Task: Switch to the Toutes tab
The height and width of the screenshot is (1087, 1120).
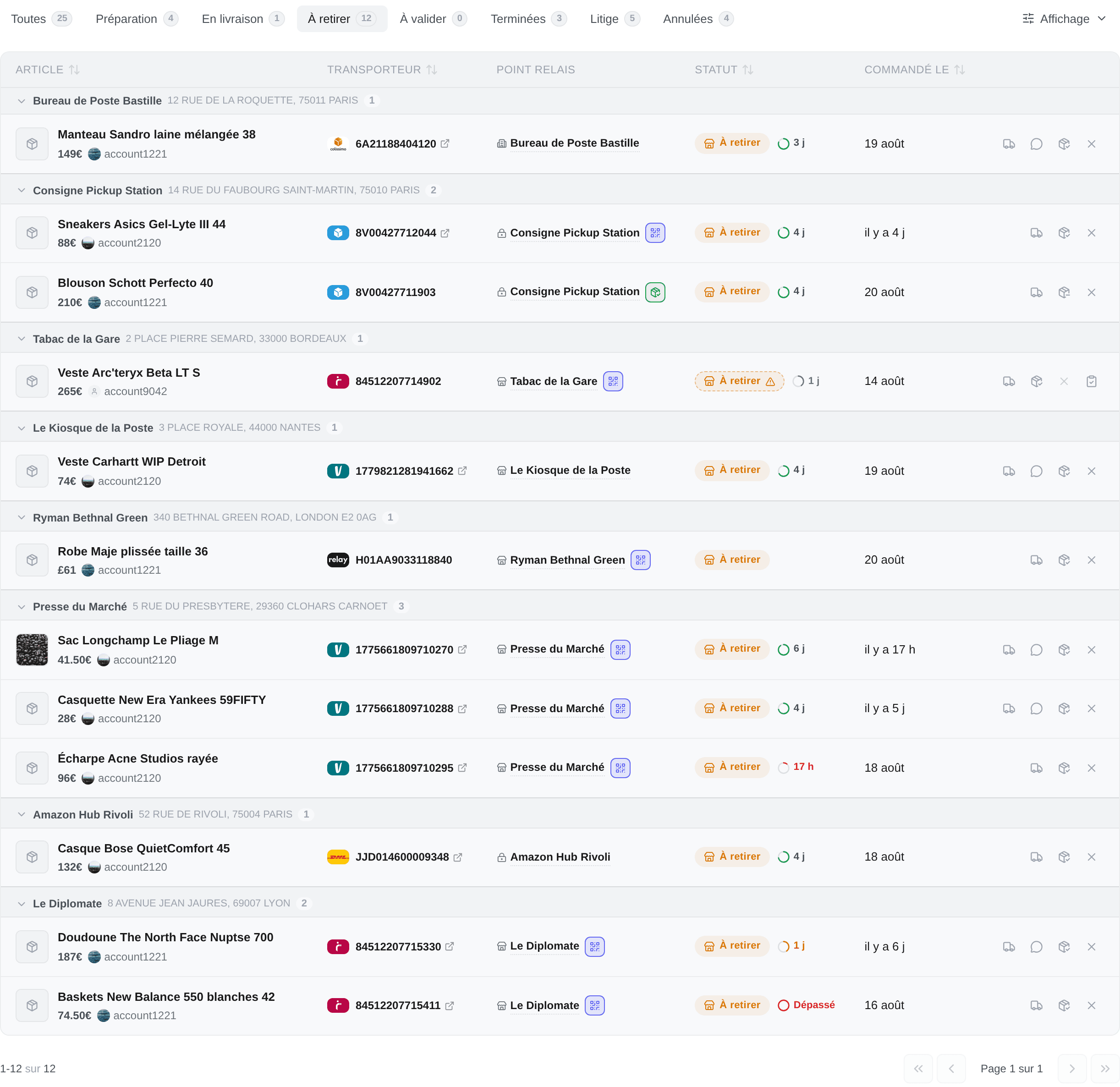Action: pos(41,19)
